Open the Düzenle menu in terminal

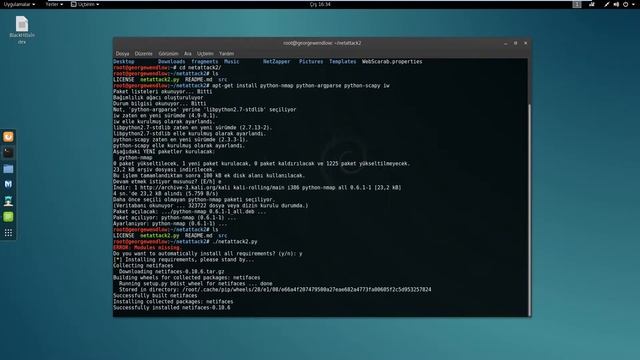click(143, 53)
